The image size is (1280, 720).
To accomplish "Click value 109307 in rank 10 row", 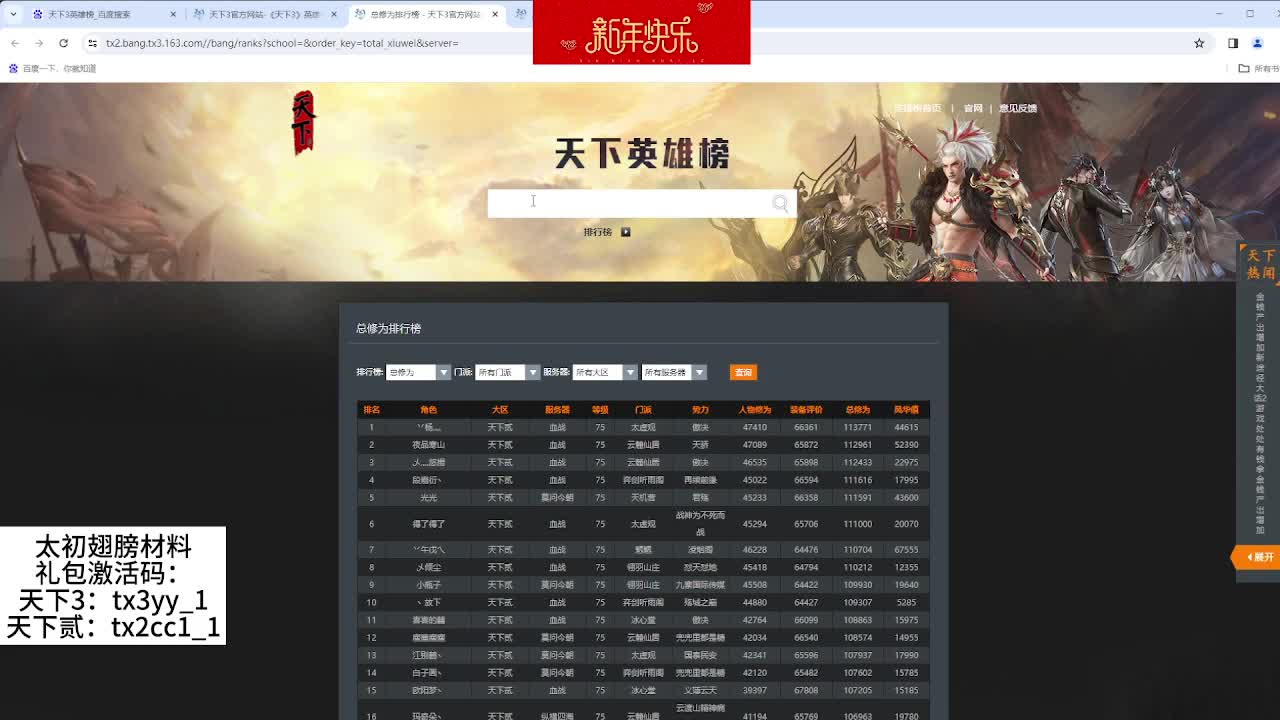I will point(858,603).
